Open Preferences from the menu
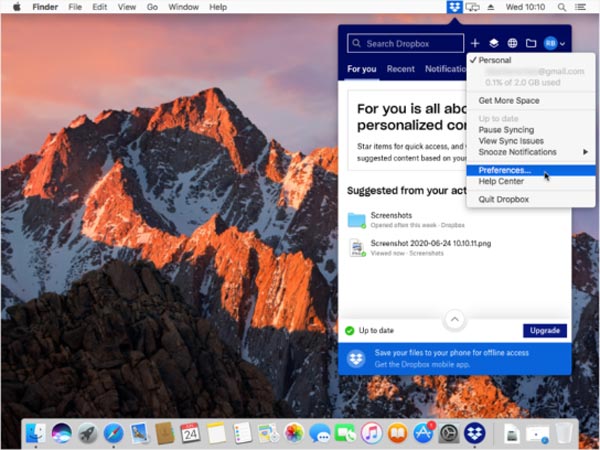The width and height of the screenshot is (600, 450). 531,170
